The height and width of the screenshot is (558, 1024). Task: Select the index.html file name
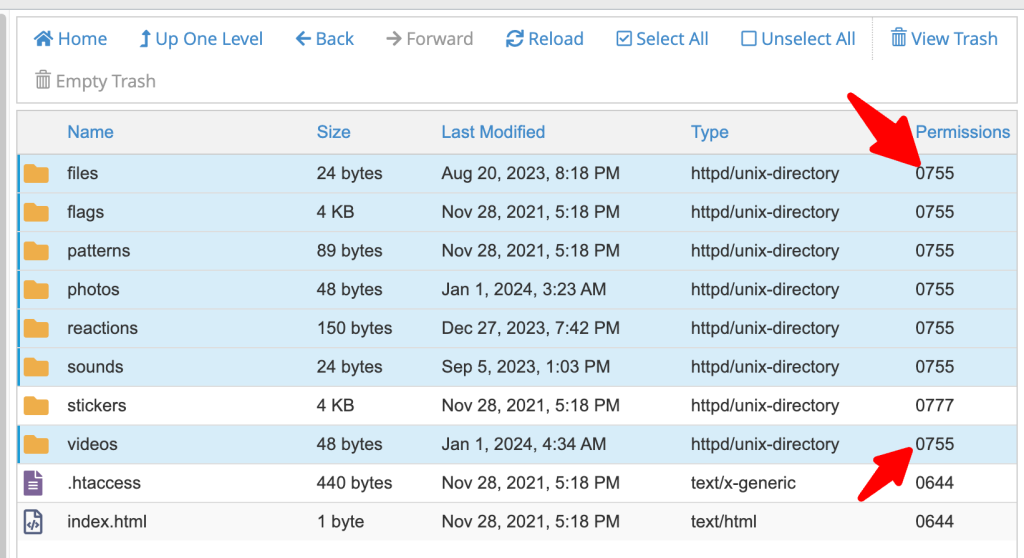[107, 521]
